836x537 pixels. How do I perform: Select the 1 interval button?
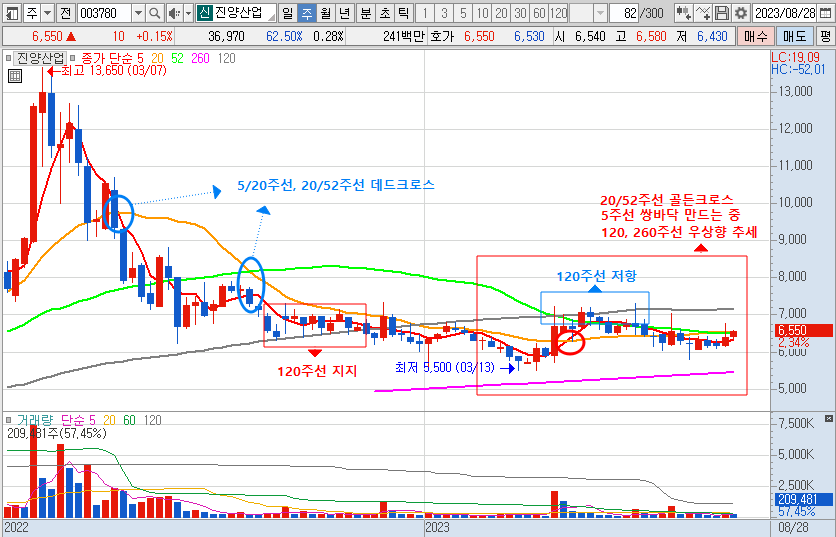(x=425, y=13)
